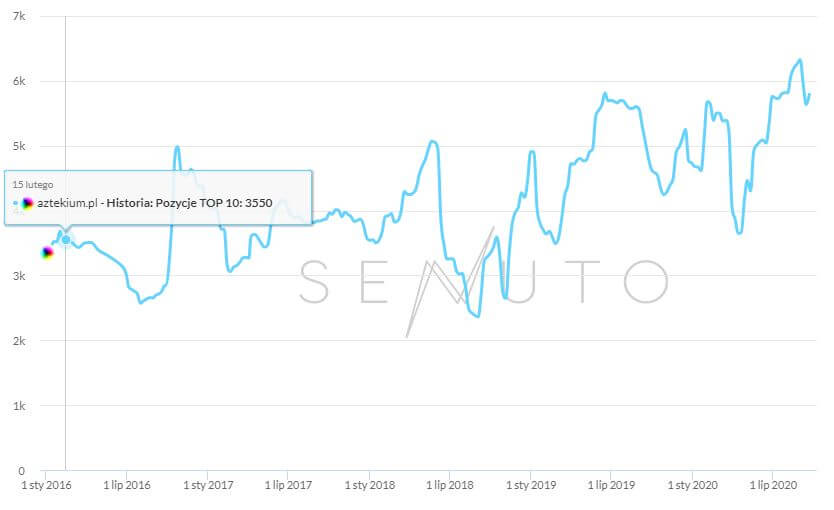Click the '1 lip 2016' axis label

(x=126, y=485)
